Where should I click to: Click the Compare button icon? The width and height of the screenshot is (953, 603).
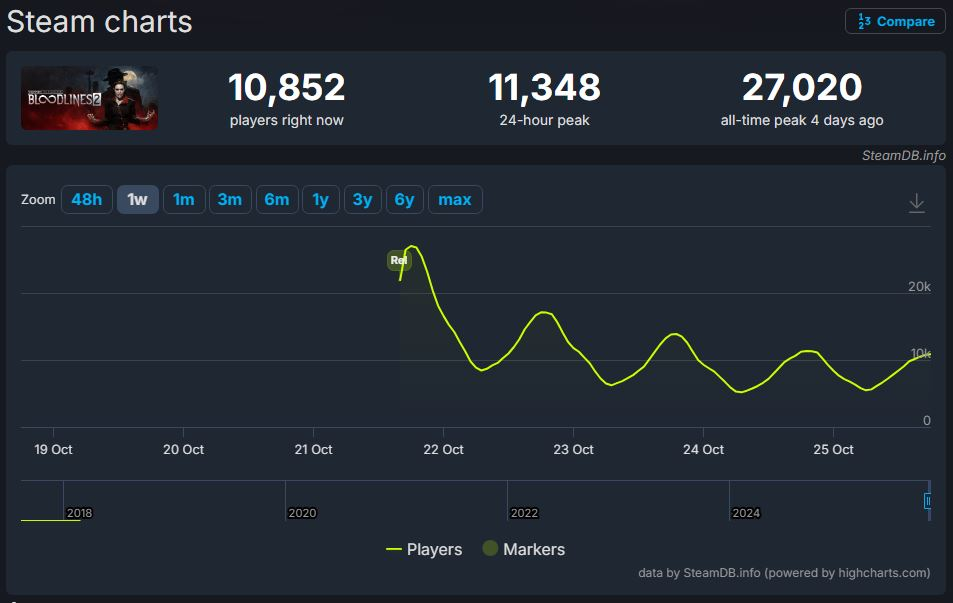[x=864, y=21]
